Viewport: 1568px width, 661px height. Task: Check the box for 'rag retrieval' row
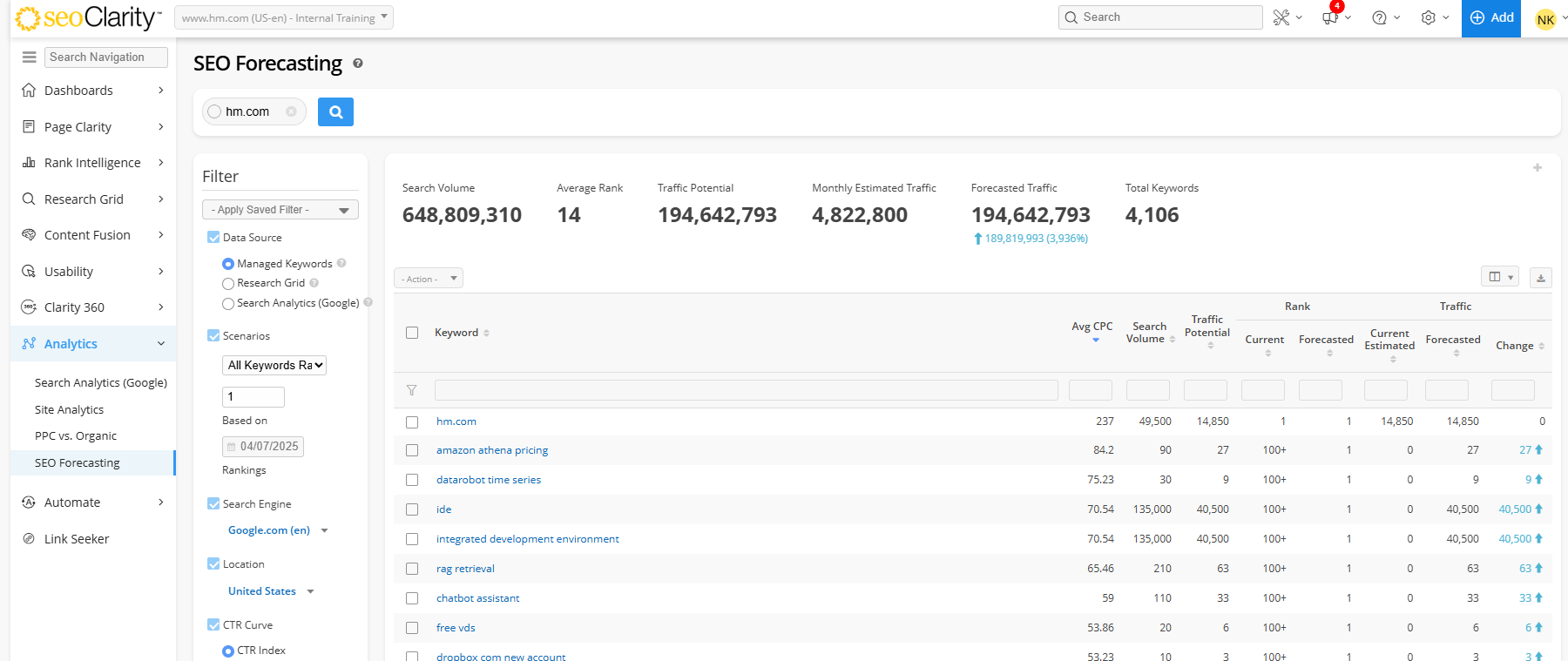point(412,569)
